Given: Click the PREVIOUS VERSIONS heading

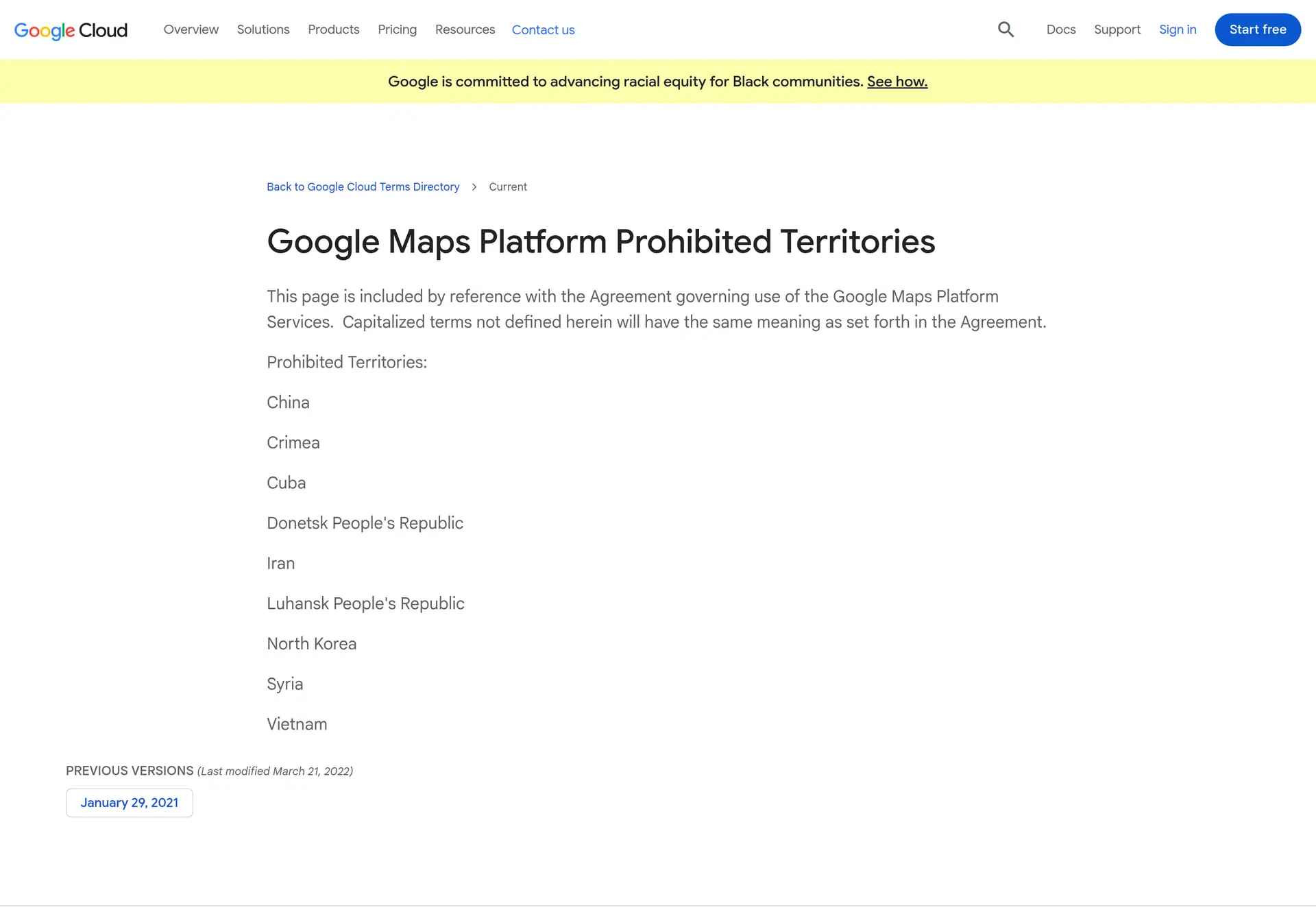Looking at the screenshot, I should pos(130,771).
